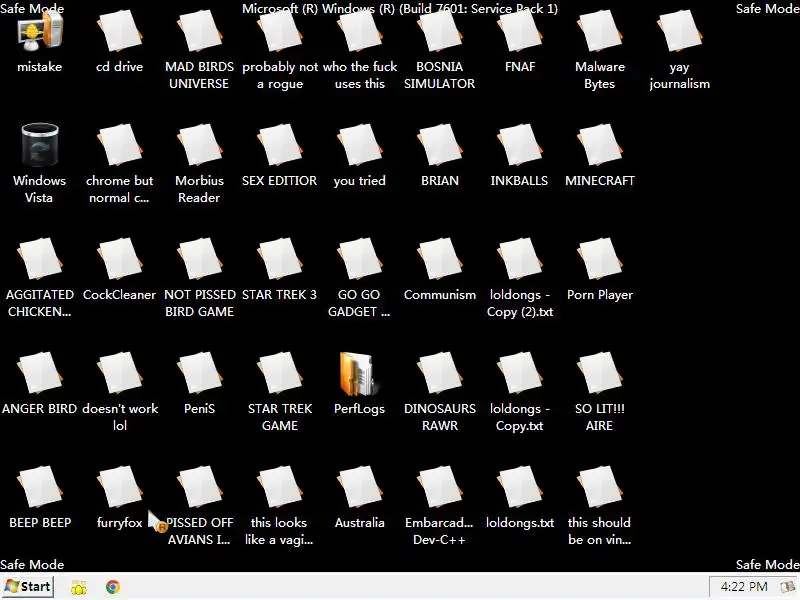Select the 'loldongs - Copy (2).txt' file
Screen dimensions: 800x600
[x=520, y=260]
